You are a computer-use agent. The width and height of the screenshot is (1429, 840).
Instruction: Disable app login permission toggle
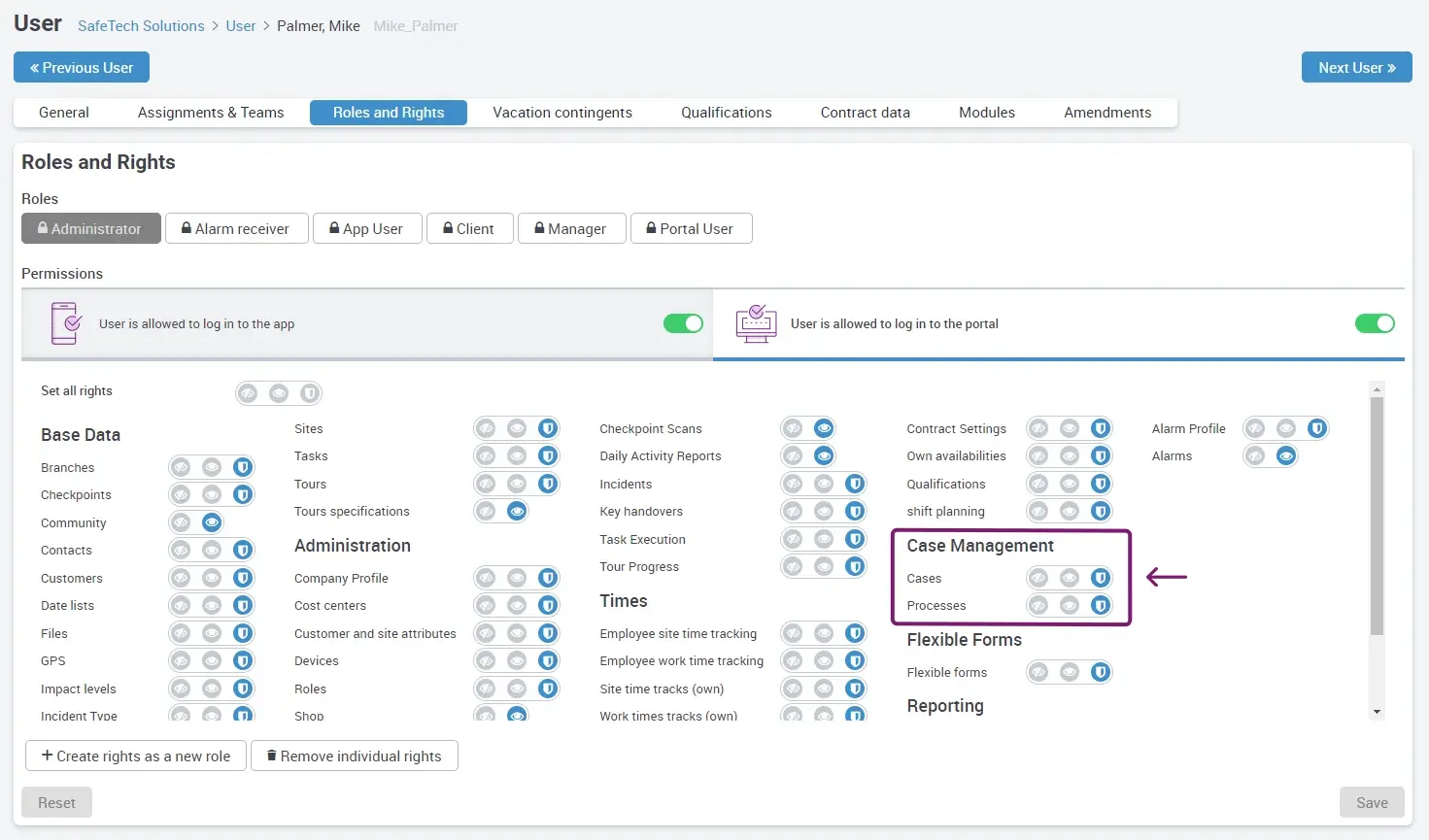(683, 323)
